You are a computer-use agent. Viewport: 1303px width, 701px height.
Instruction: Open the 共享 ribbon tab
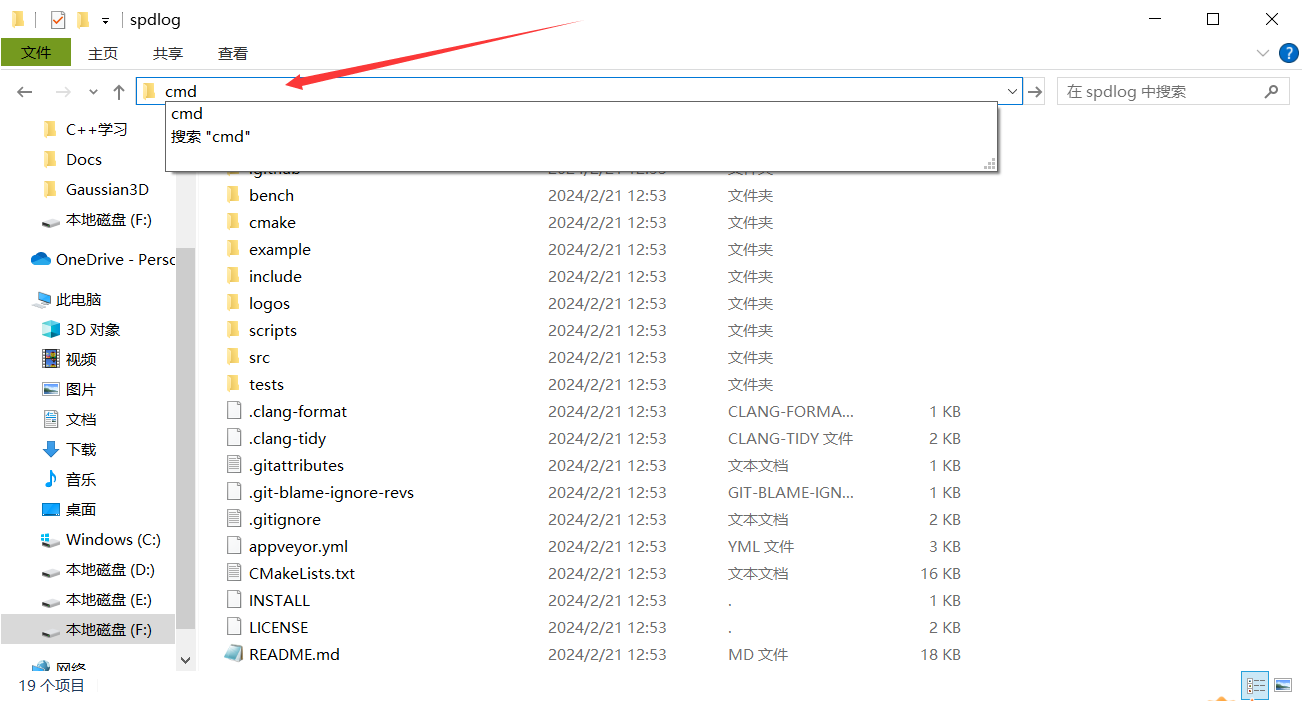pyautogui.click(x=167, y=54)
